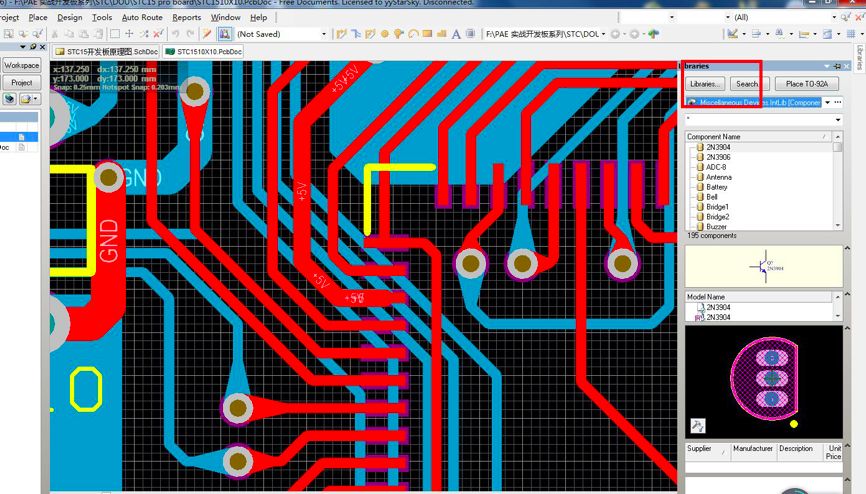
Task: Open the Reports menu
Action: click(x=186, y=17)
